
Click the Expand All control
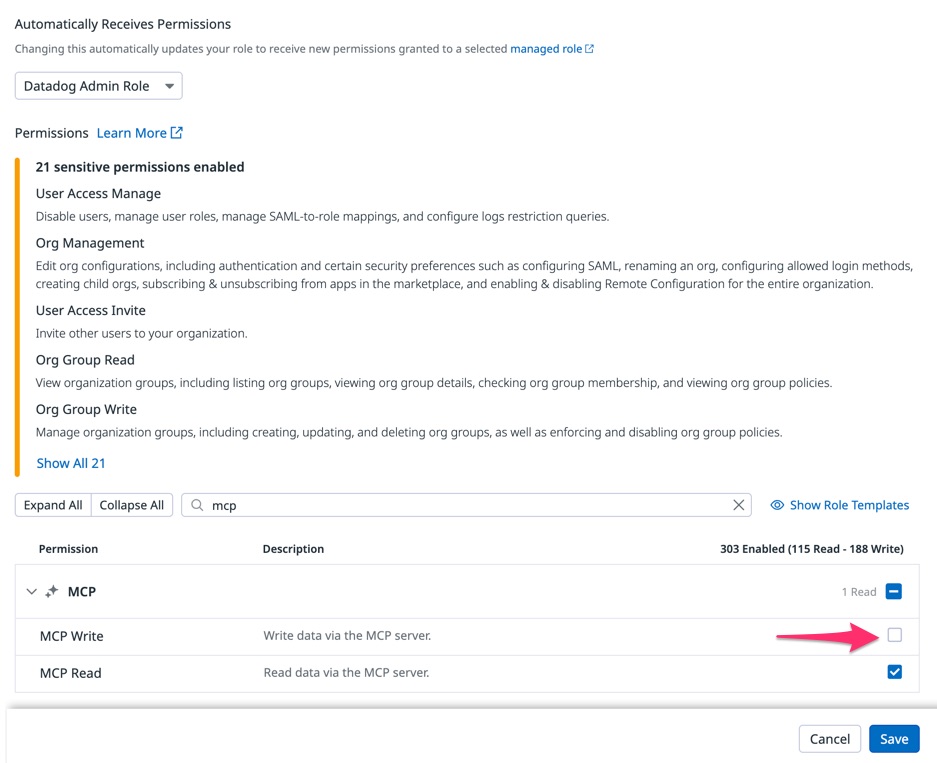52,505
